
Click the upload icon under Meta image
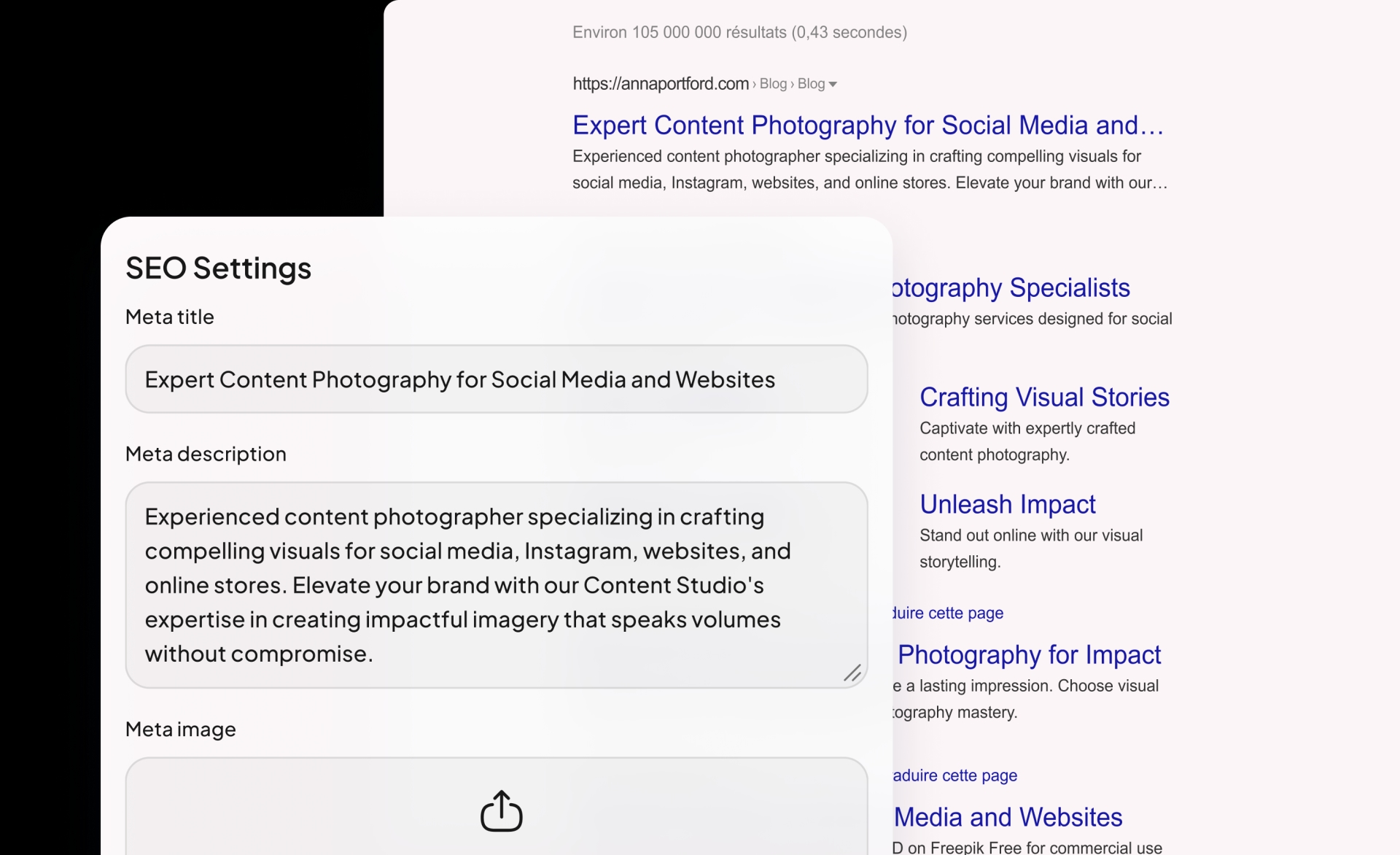point(502,810)
